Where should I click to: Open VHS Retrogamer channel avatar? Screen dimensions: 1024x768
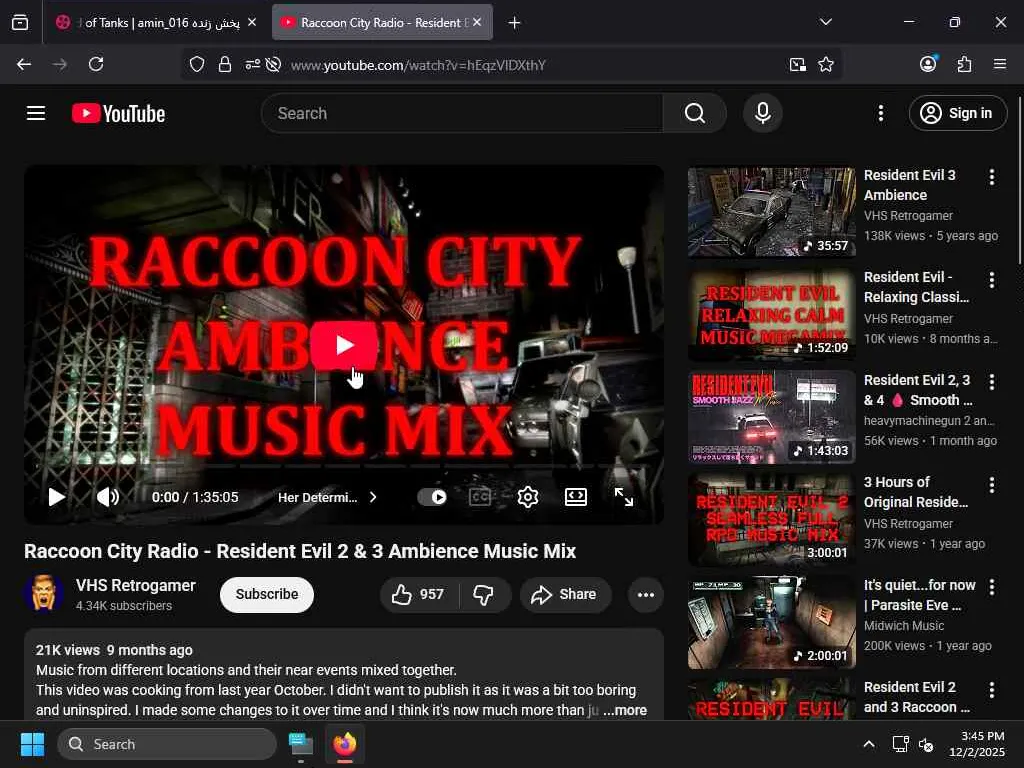pyautogui.click(x=44, y=594)
